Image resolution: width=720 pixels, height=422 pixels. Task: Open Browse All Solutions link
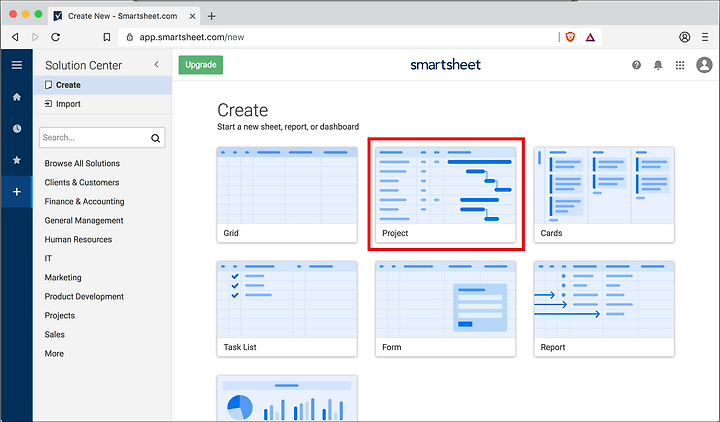point(82,163)
